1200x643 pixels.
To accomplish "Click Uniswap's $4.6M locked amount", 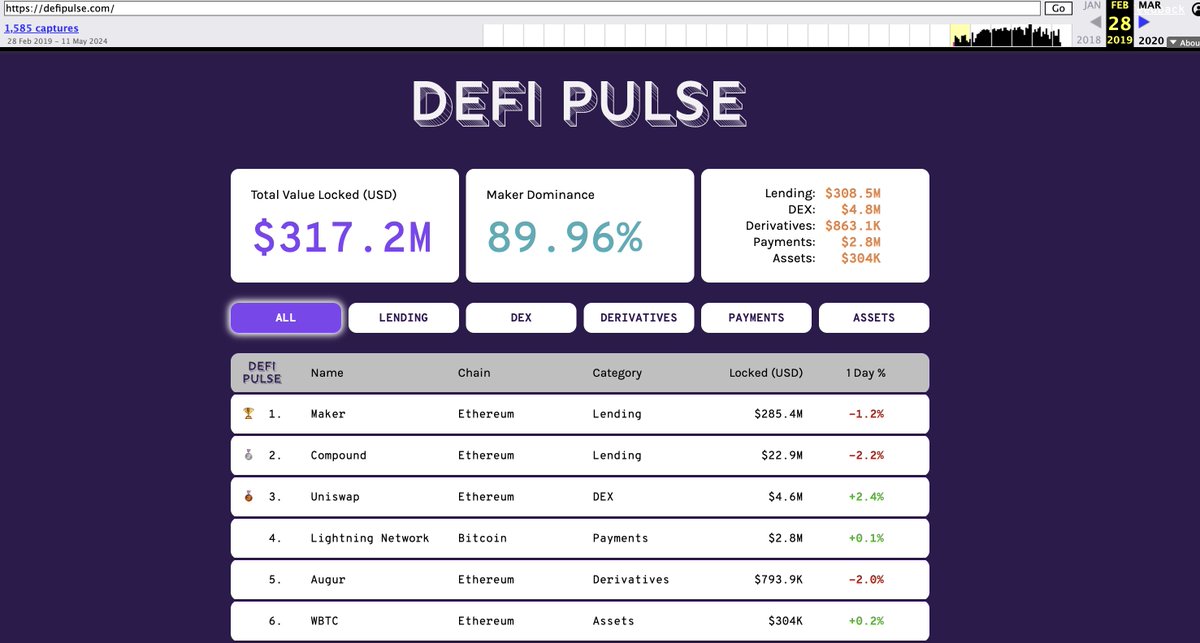I will 786,497.
